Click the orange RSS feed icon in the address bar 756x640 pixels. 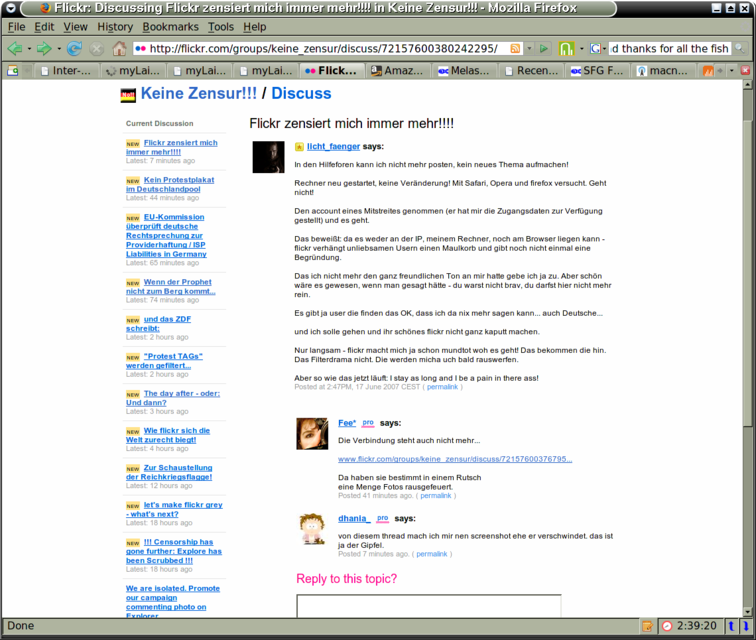tap(515, 48)
